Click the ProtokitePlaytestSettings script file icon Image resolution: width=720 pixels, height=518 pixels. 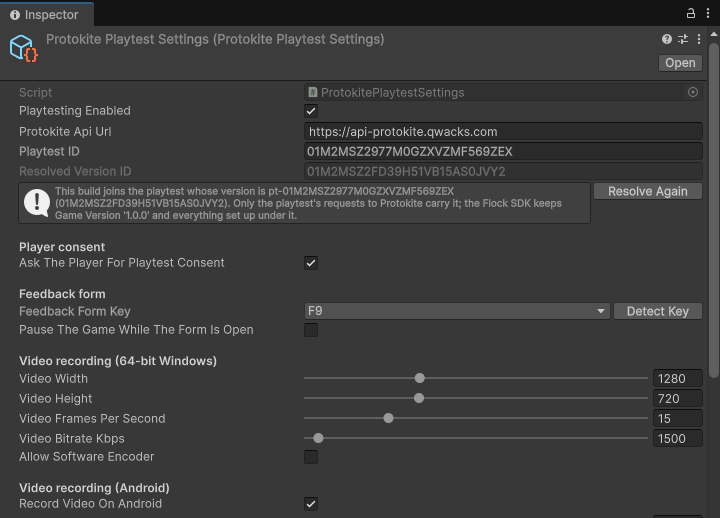coord(313,92)
